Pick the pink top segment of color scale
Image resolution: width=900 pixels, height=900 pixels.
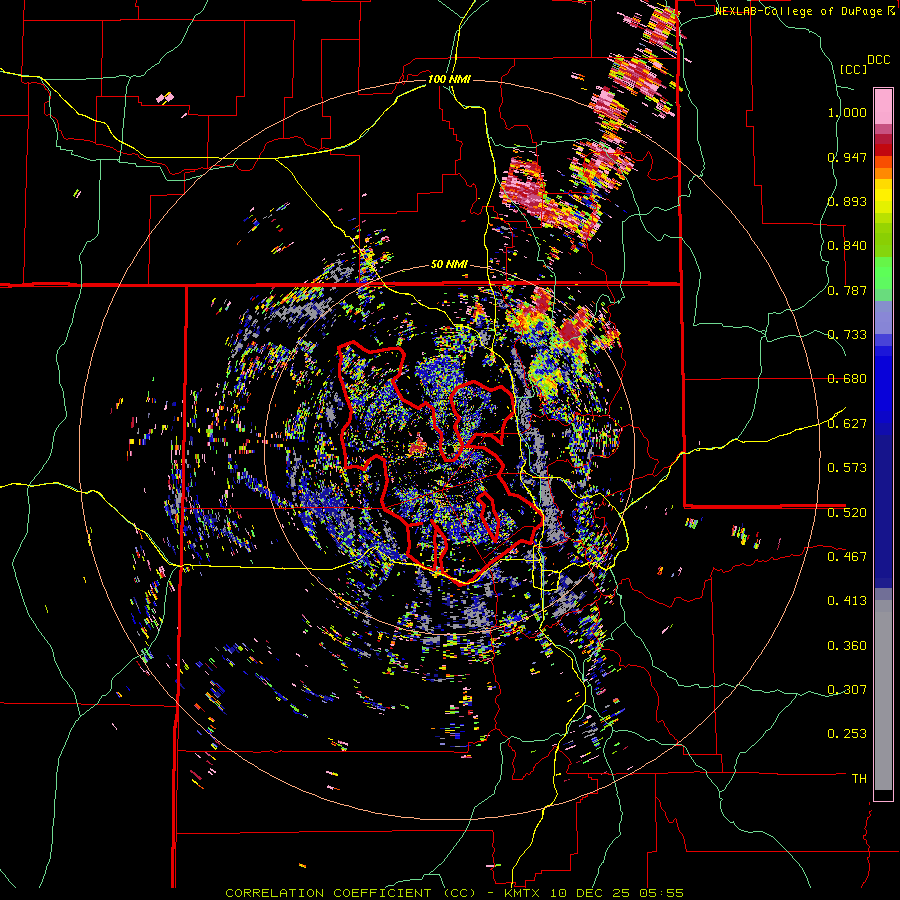[883, 106]
